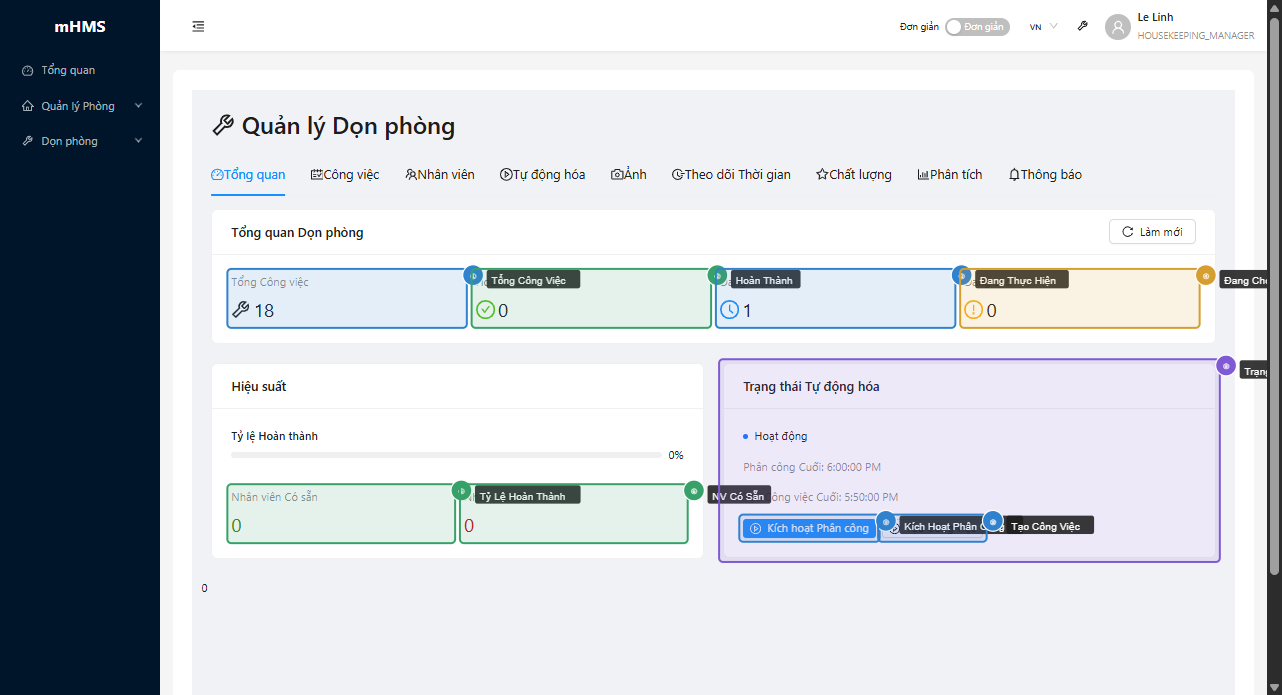The width and height of the screenshot is (1282, 695).
Task: Click the vertical page scrollbar
Action: pos(1274,300)
